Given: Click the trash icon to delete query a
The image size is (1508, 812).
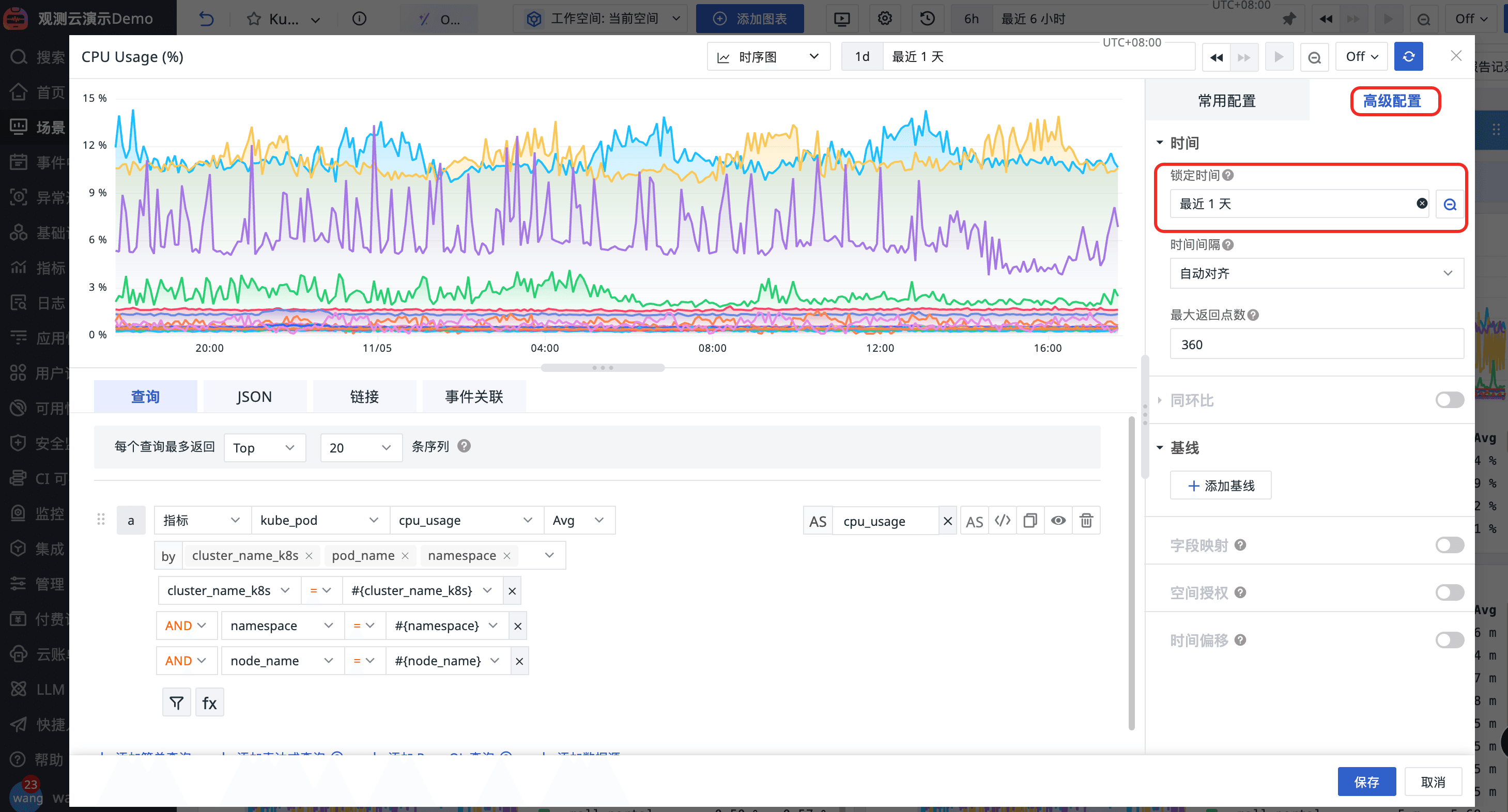Looking at the screenshot, I should click(x=1086, y=520).
